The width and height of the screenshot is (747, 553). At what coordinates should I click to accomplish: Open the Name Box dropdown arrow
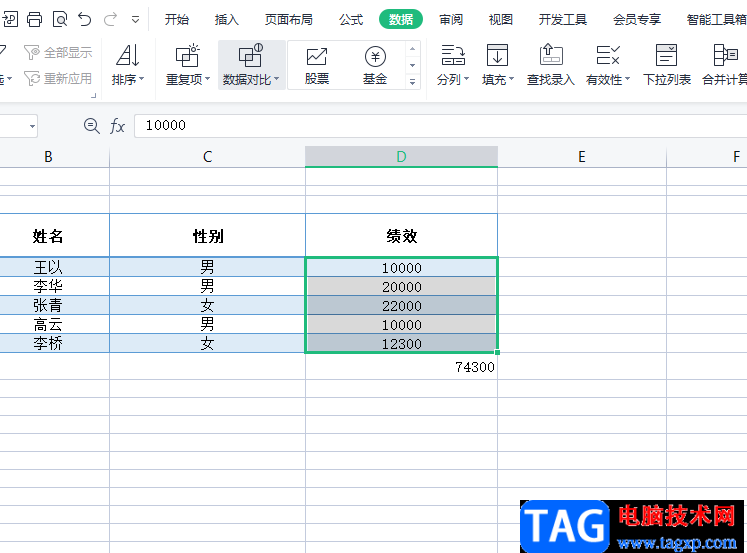tap(32, 126)
